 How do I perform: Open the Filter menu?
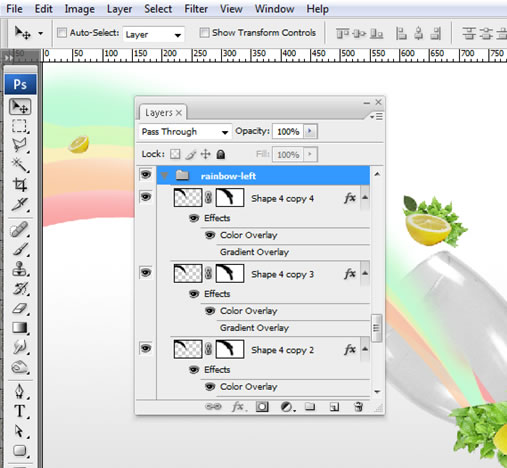click(196, 9)
